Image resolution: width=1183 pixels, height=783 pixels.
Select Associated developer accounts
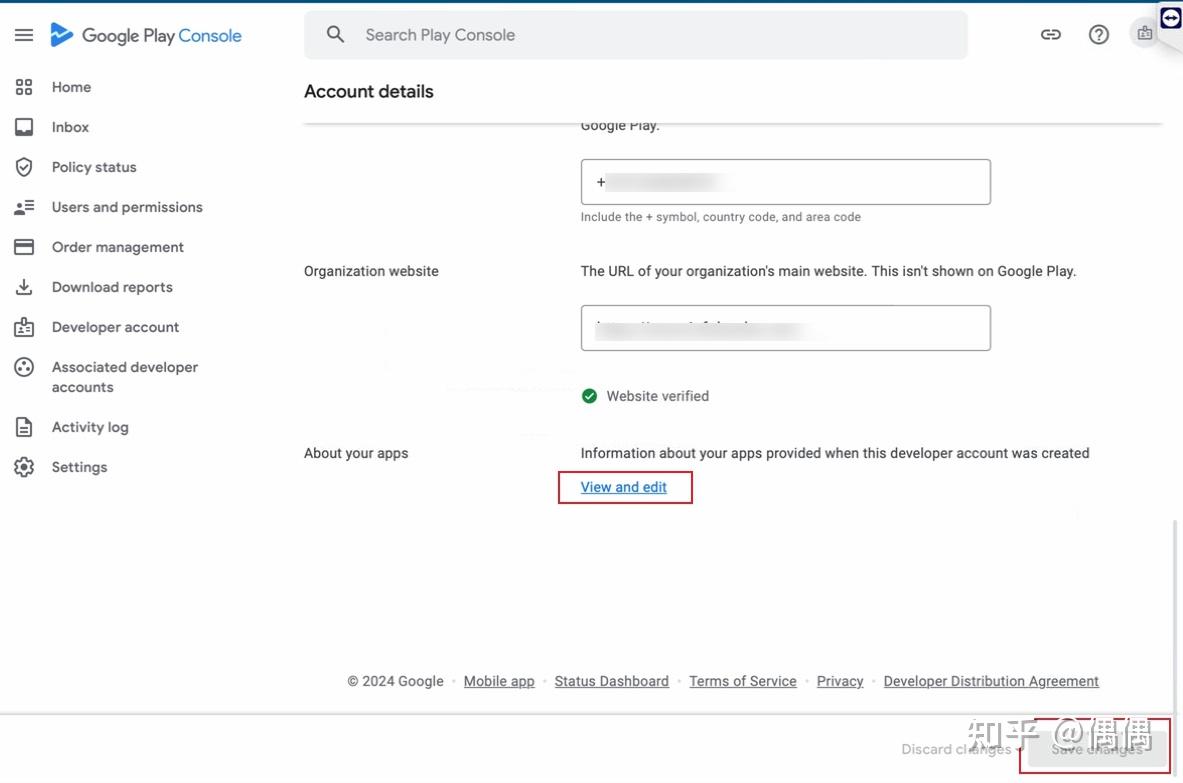(x=124, y=377)
